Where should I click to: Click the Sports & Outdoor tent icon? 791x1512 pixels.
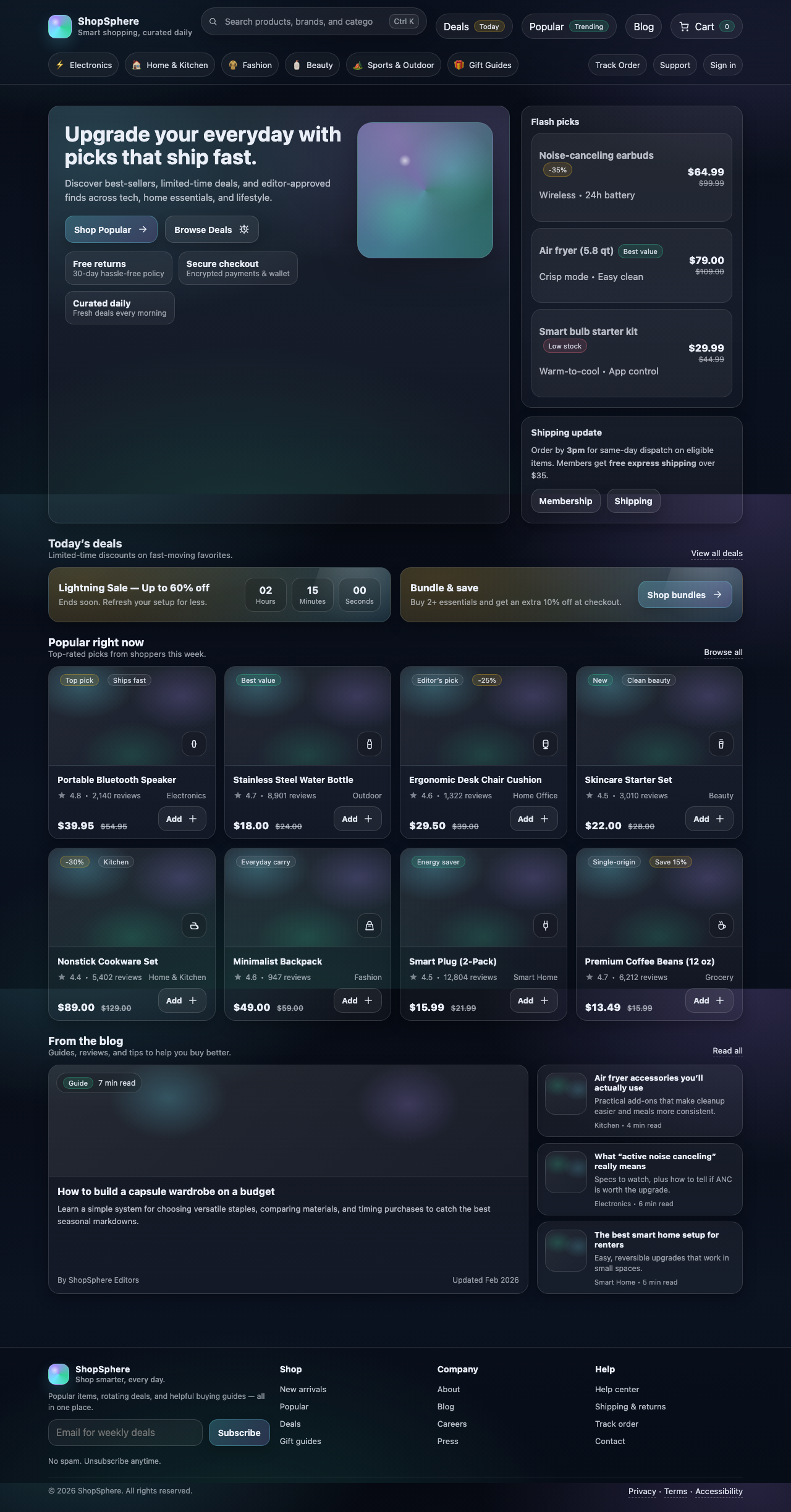(358, 65)
